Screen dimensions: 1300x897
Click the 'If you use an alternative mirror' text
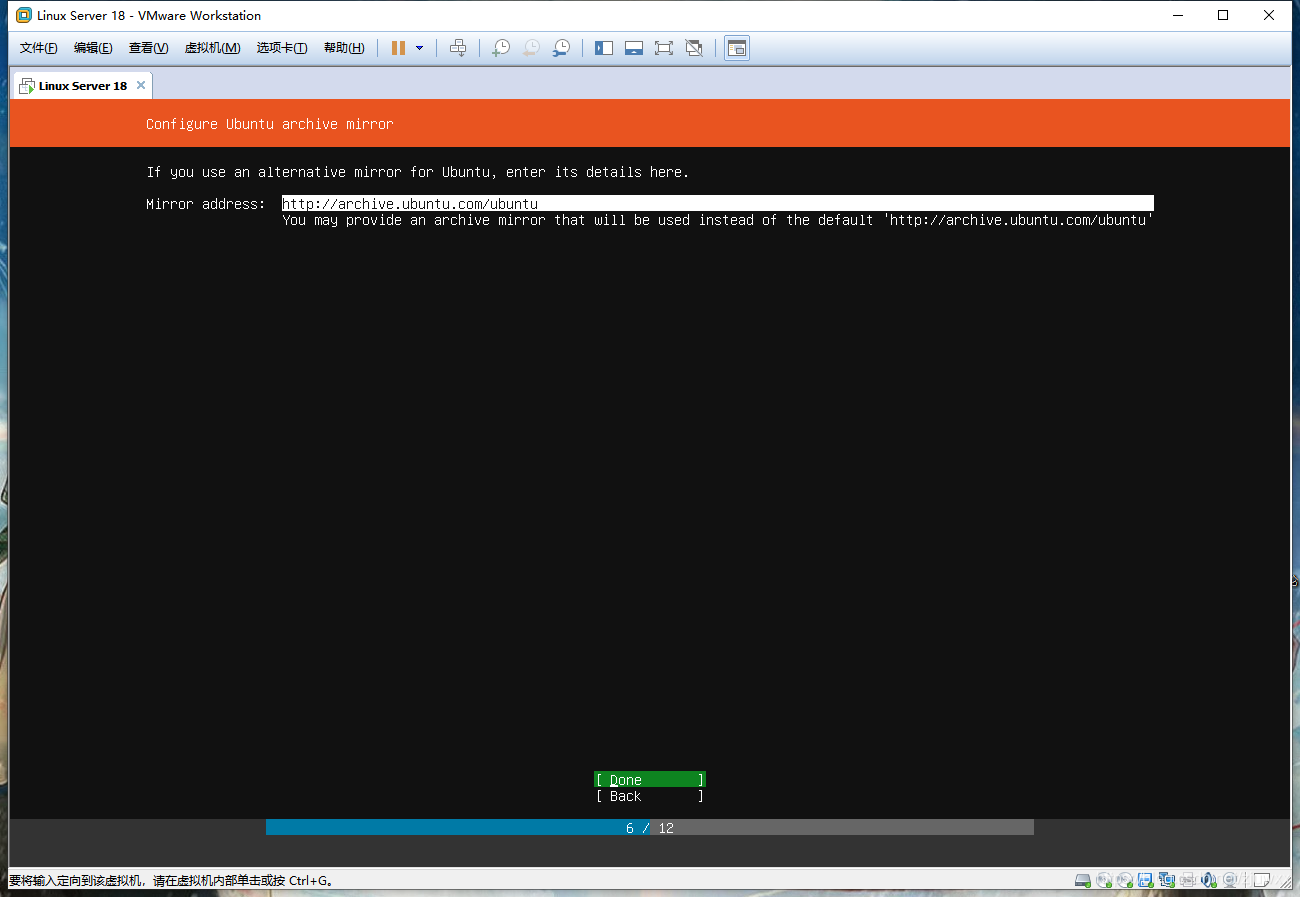coord(417,172)
